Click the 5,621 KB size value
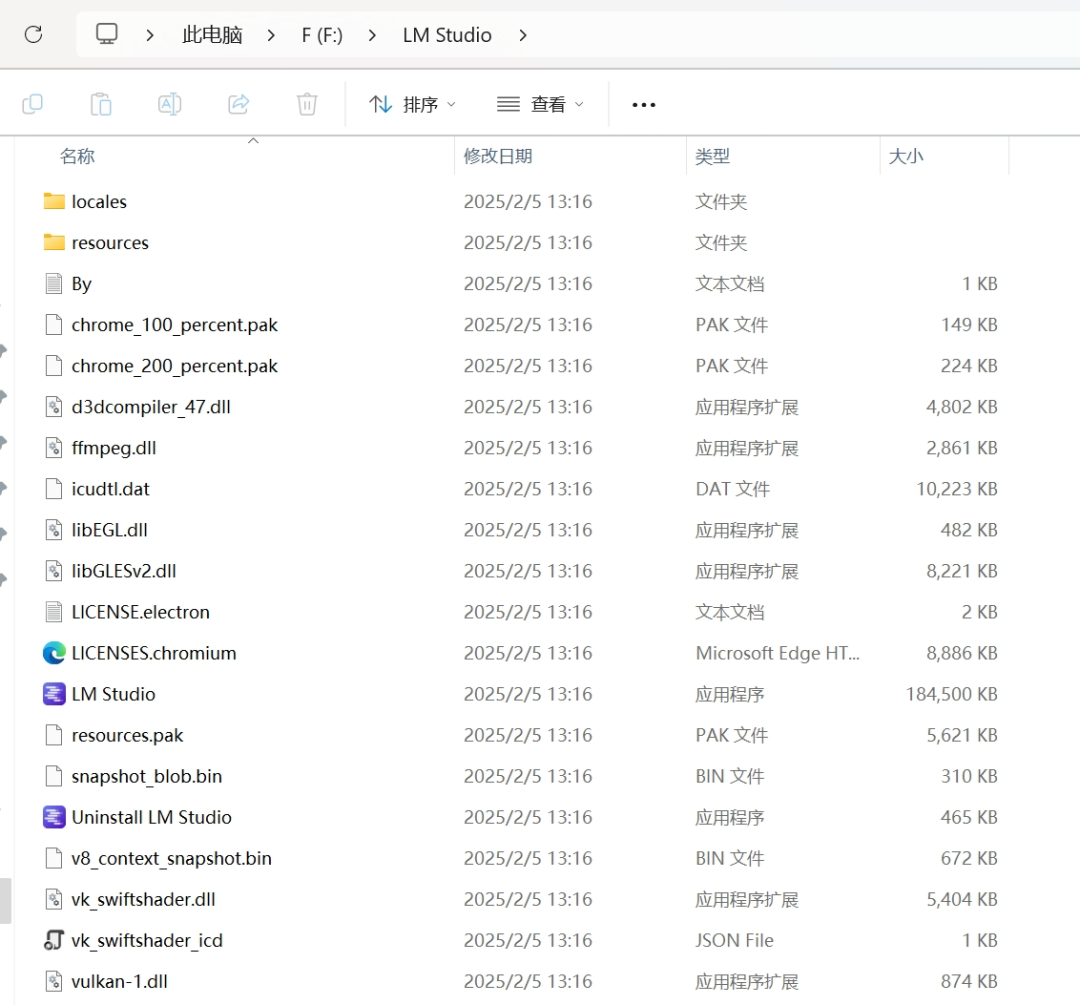 coord(962,735)
